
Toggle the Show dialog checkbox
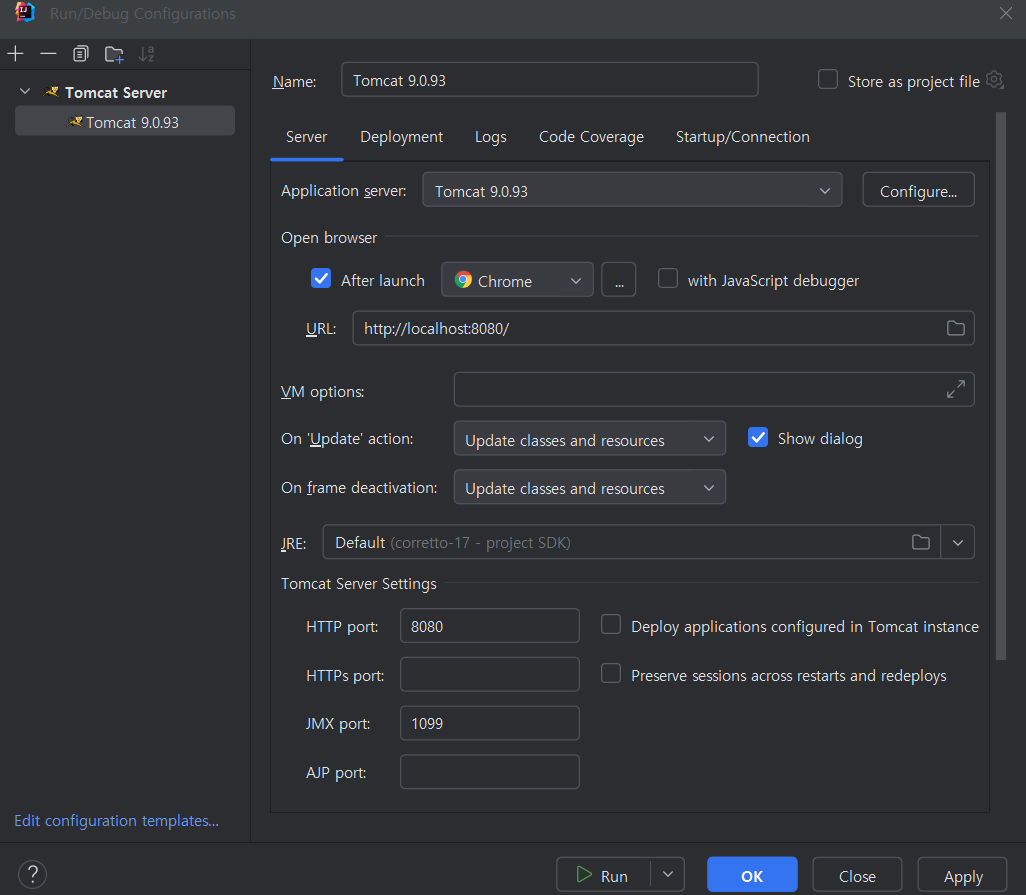click(758, 438)
